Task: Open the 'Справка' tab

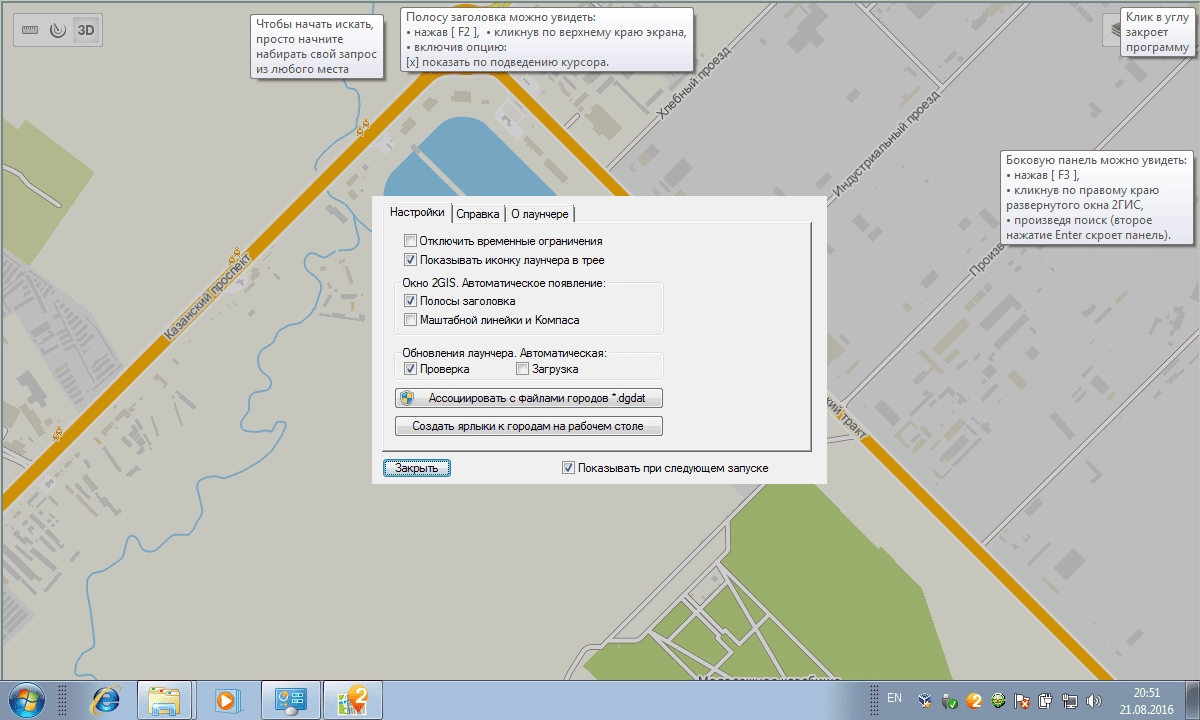Action: point(477,214)
